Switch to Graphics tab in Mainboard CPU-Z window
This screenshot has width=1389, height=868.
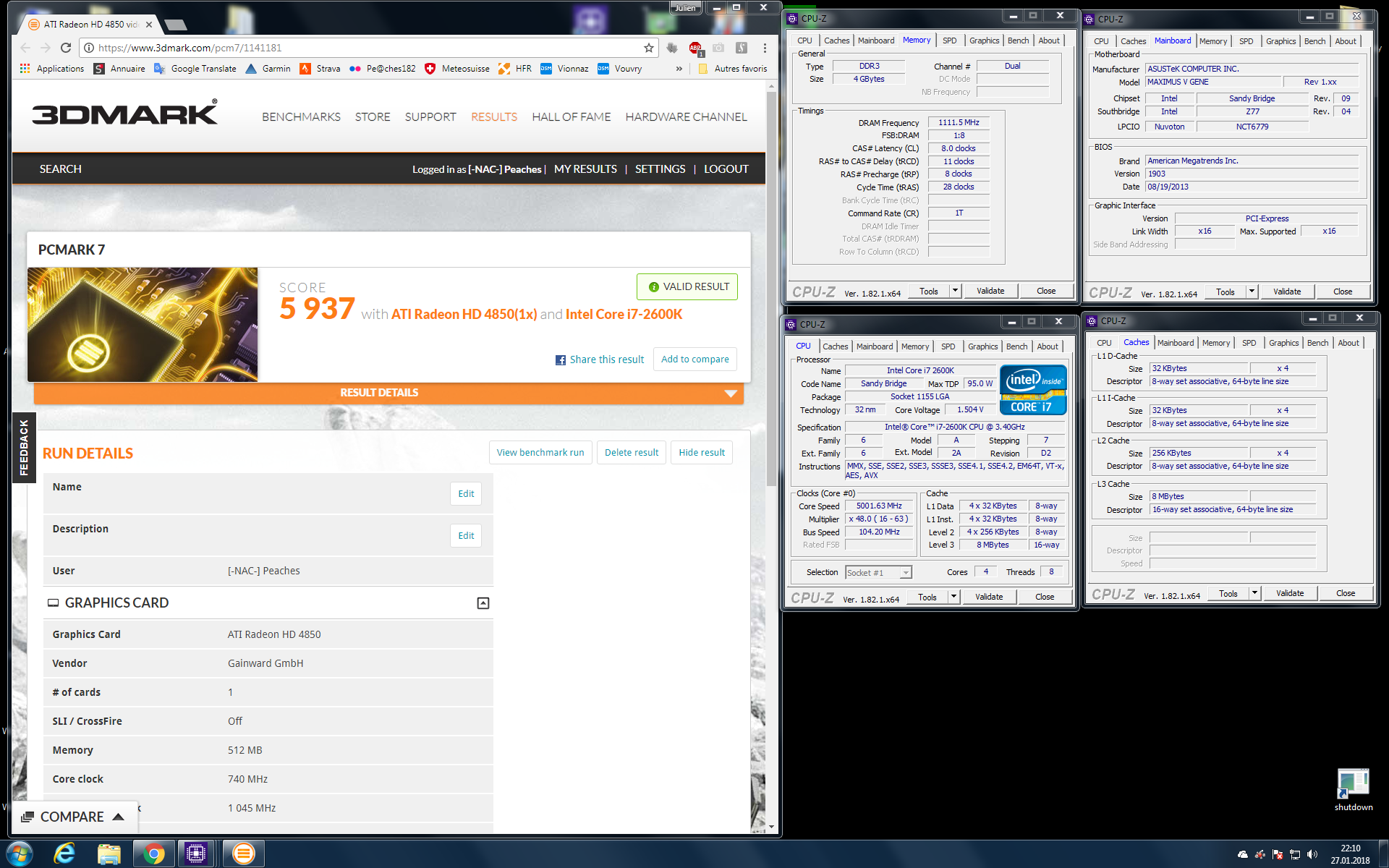point(1280,41)
